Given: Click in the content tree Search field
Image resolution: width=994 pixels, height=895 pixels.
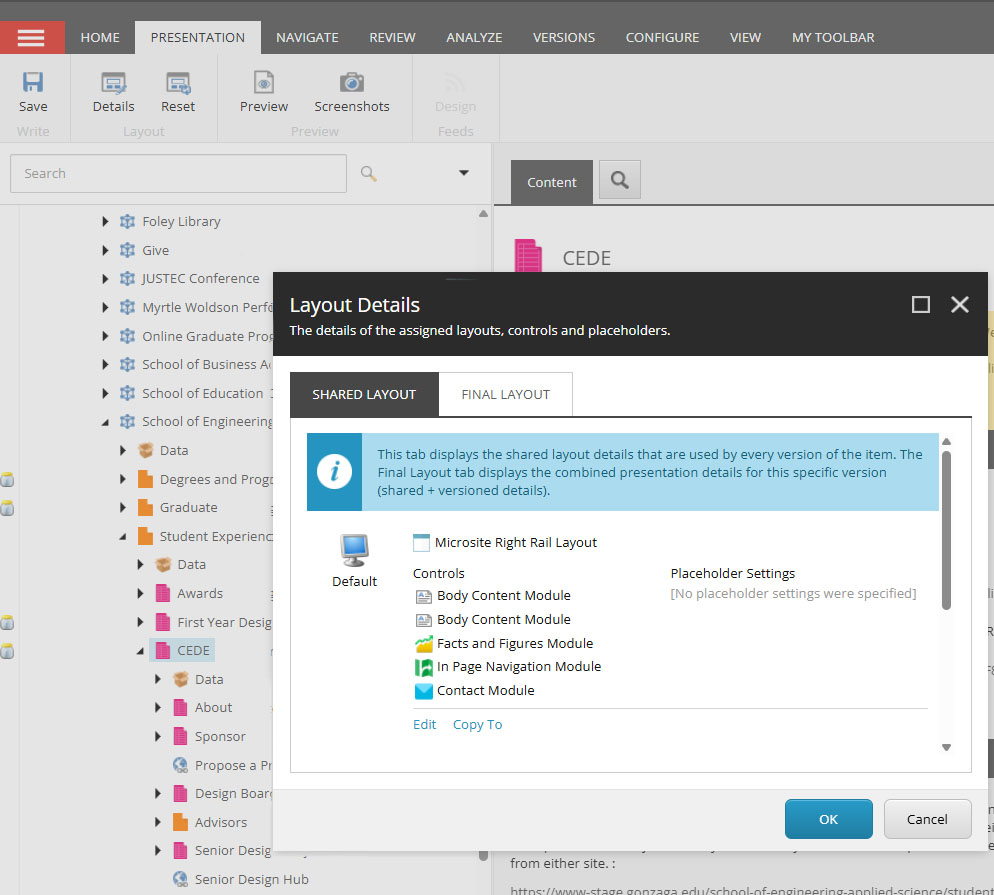Looking at the screenshot, I should pos(178,173).
